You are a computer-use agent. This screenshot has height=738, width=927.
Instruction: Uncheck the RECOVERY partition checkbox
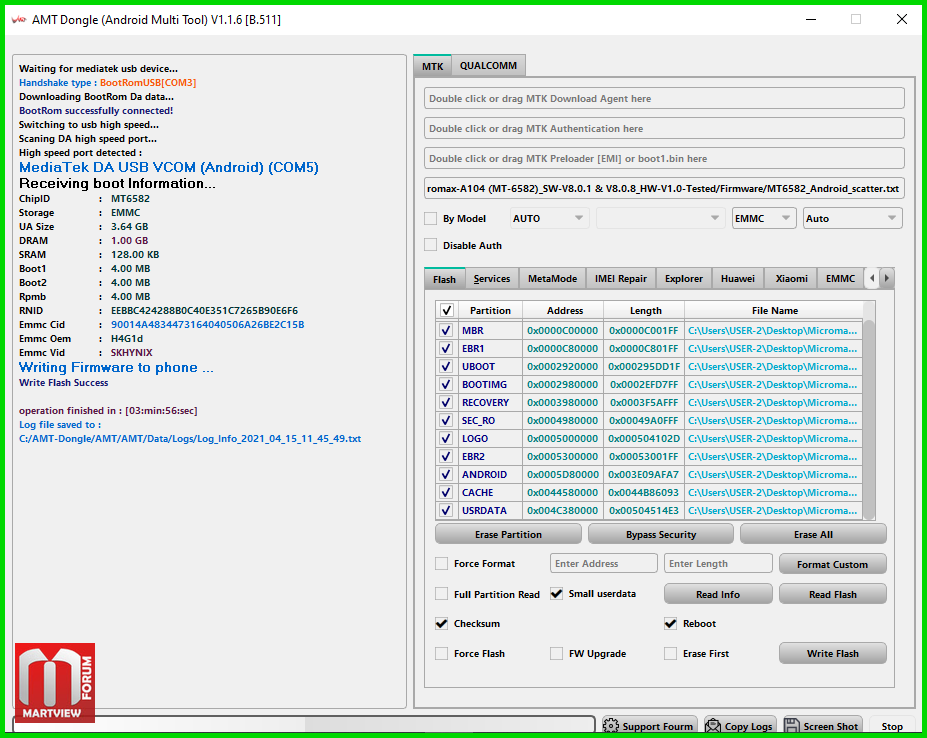(446, 403)
